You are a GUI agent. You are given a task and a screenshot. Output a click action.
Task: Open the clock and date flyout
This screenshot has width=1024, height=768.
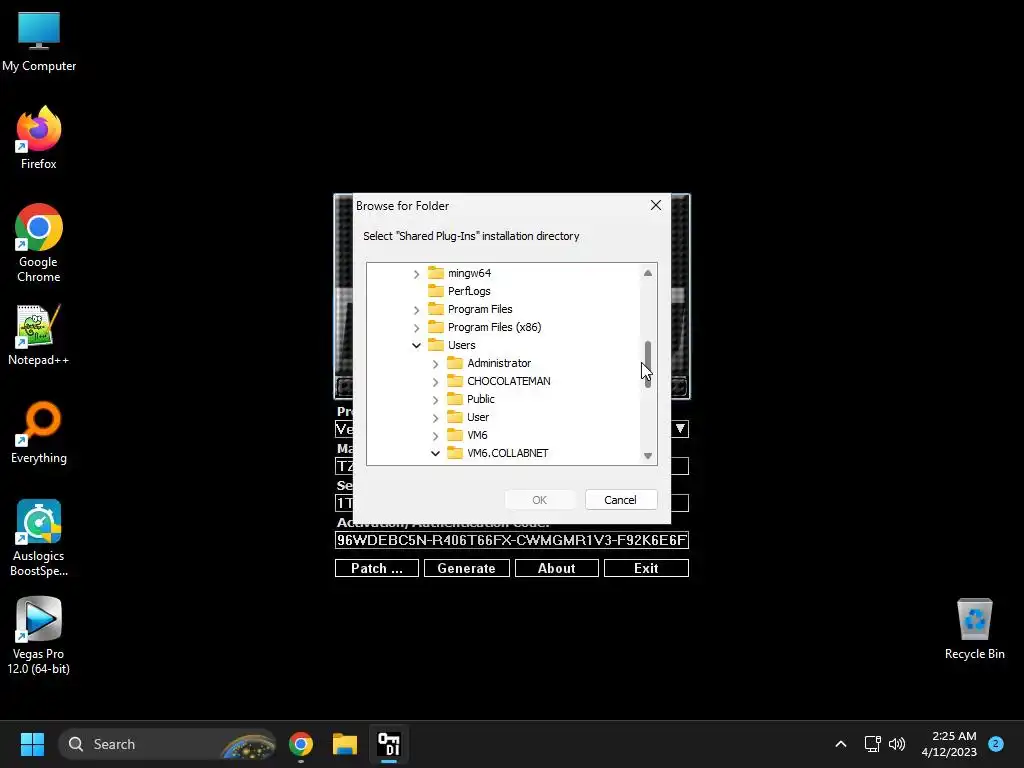click(x=949, y=744)
